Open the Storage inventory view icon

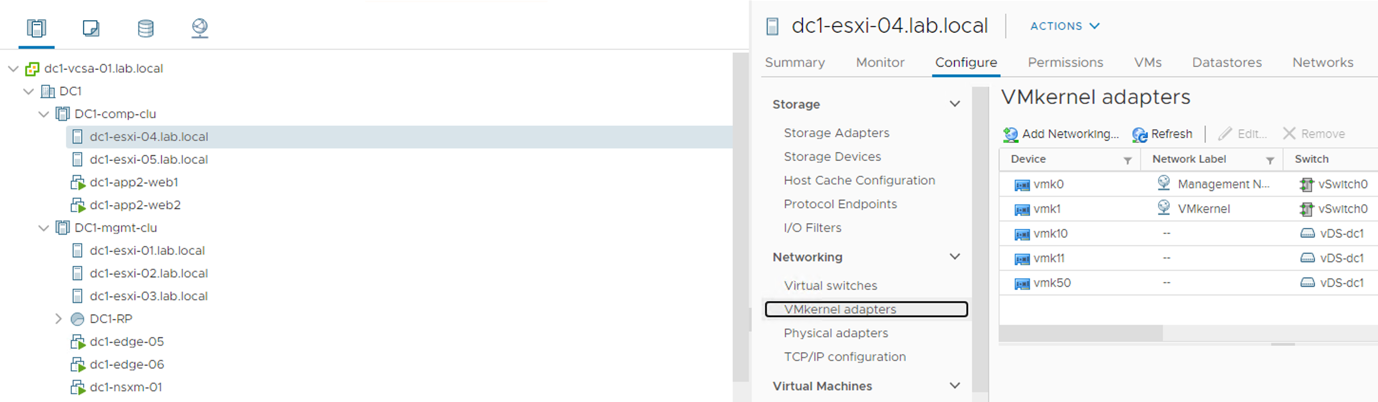(146, 28)
